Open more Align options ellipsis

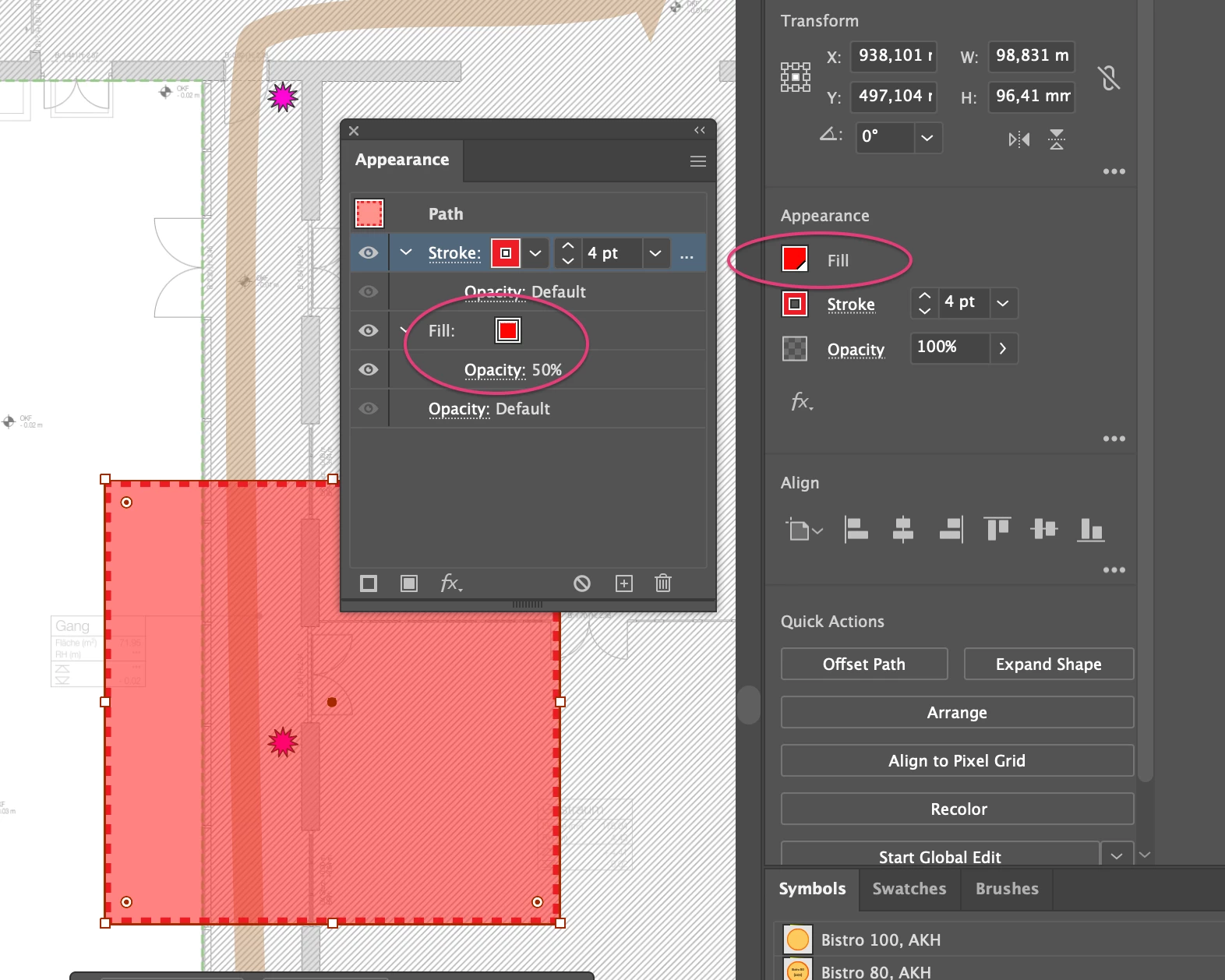tap(1114, 570)
